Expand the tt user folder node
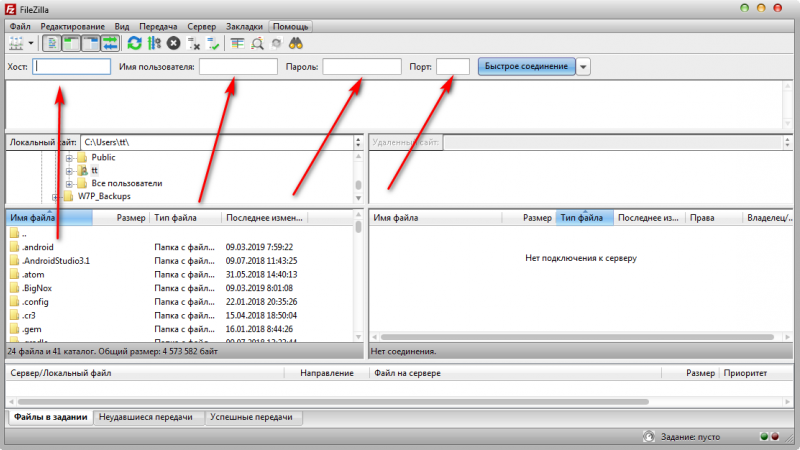This screenshot has width=800, height=450. point(69,171)
